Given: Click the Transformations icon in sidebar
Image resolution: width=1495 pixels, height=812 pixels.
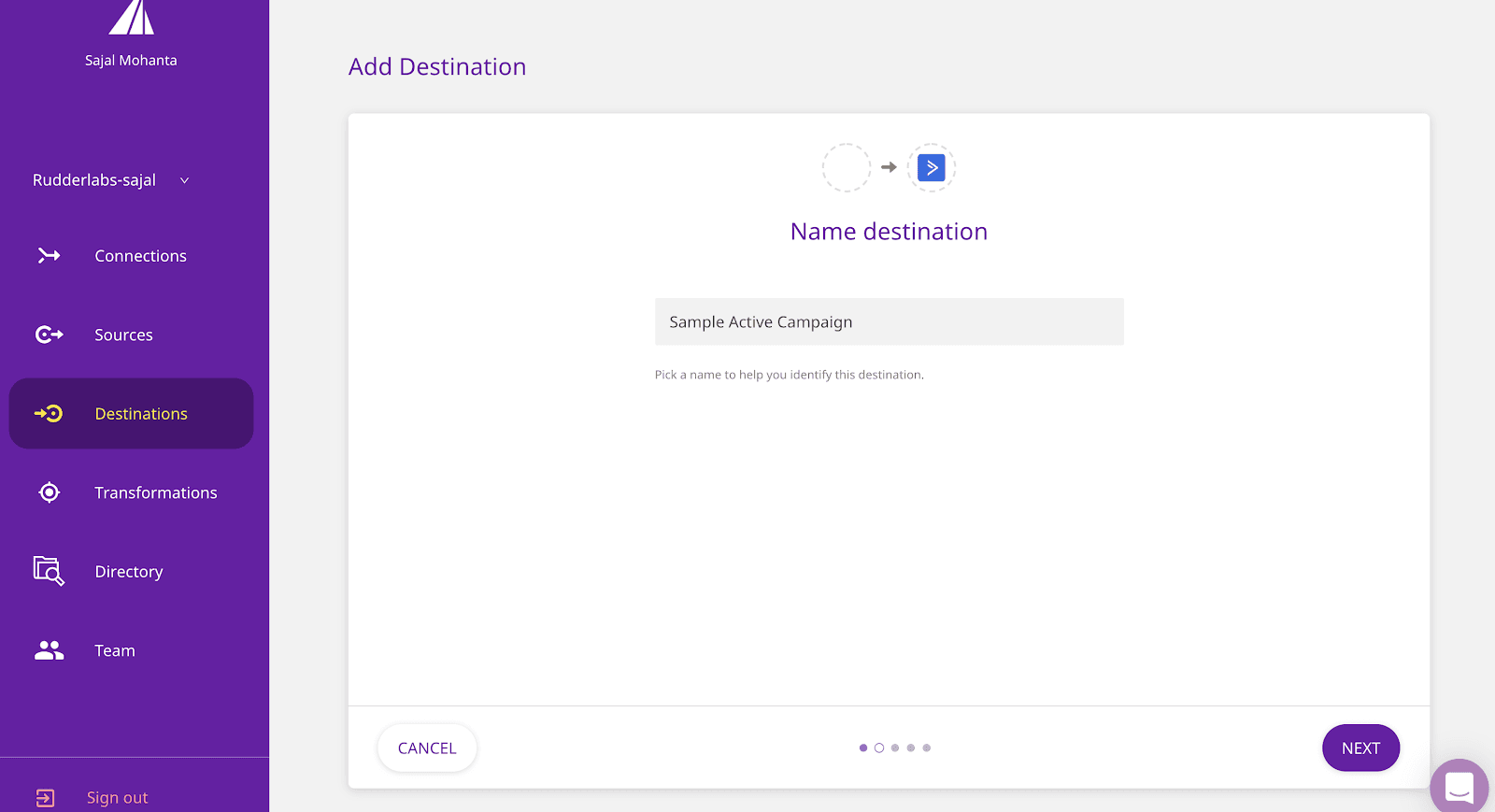Looking at the screenshot, I should [49, 492].
